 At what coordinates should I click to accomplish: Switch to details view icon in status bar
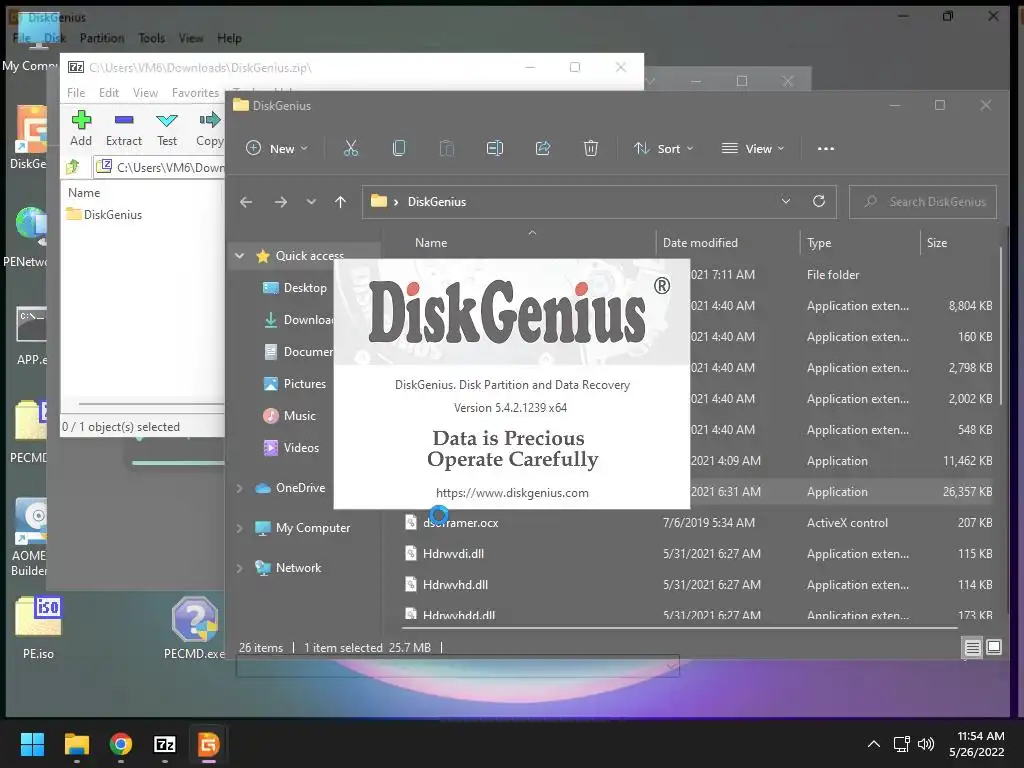[x=972, y=647]
